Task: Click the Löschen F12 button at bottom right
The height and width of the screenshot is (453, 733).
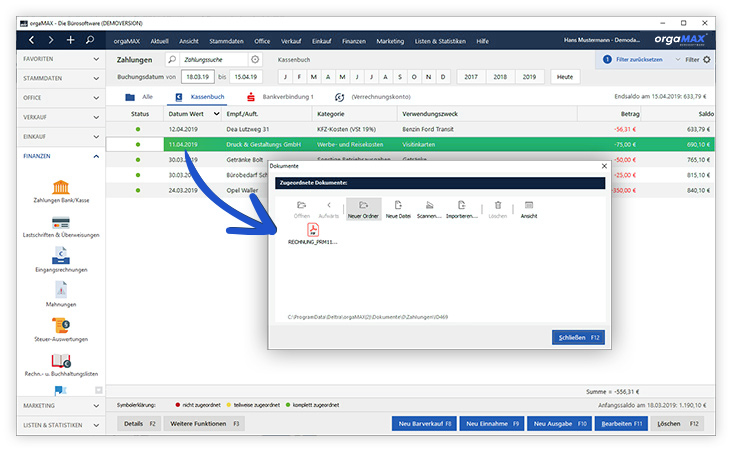Action: coord(677,424)
